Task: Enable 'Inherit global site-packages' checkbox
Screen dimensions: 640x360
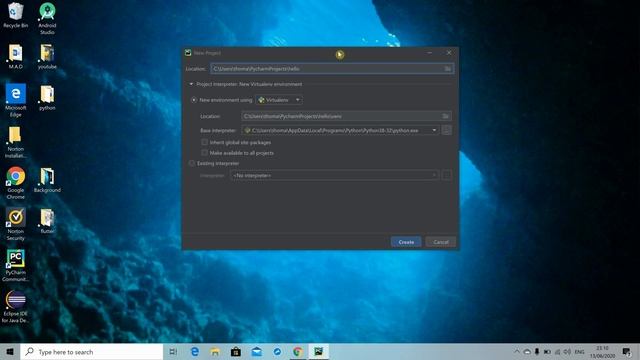Action: tap(204, 142)
